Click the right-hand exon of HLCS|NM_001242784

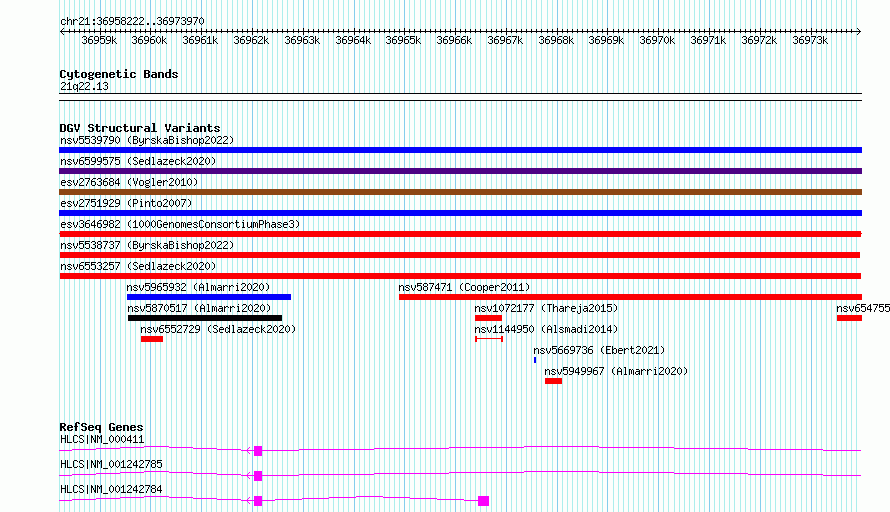[484, 501]
